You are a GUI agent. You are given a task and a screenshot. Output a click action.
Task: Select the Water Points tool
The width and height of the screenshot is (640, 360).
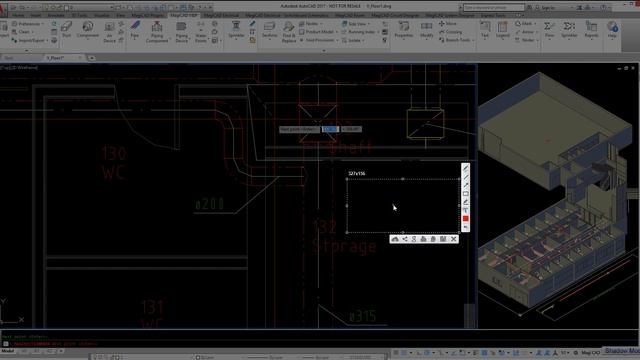point(200,31)
